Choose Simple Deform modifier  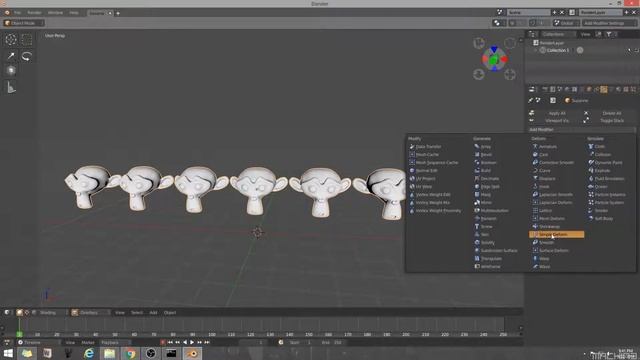pyautogui.click(x=556, y=234)
